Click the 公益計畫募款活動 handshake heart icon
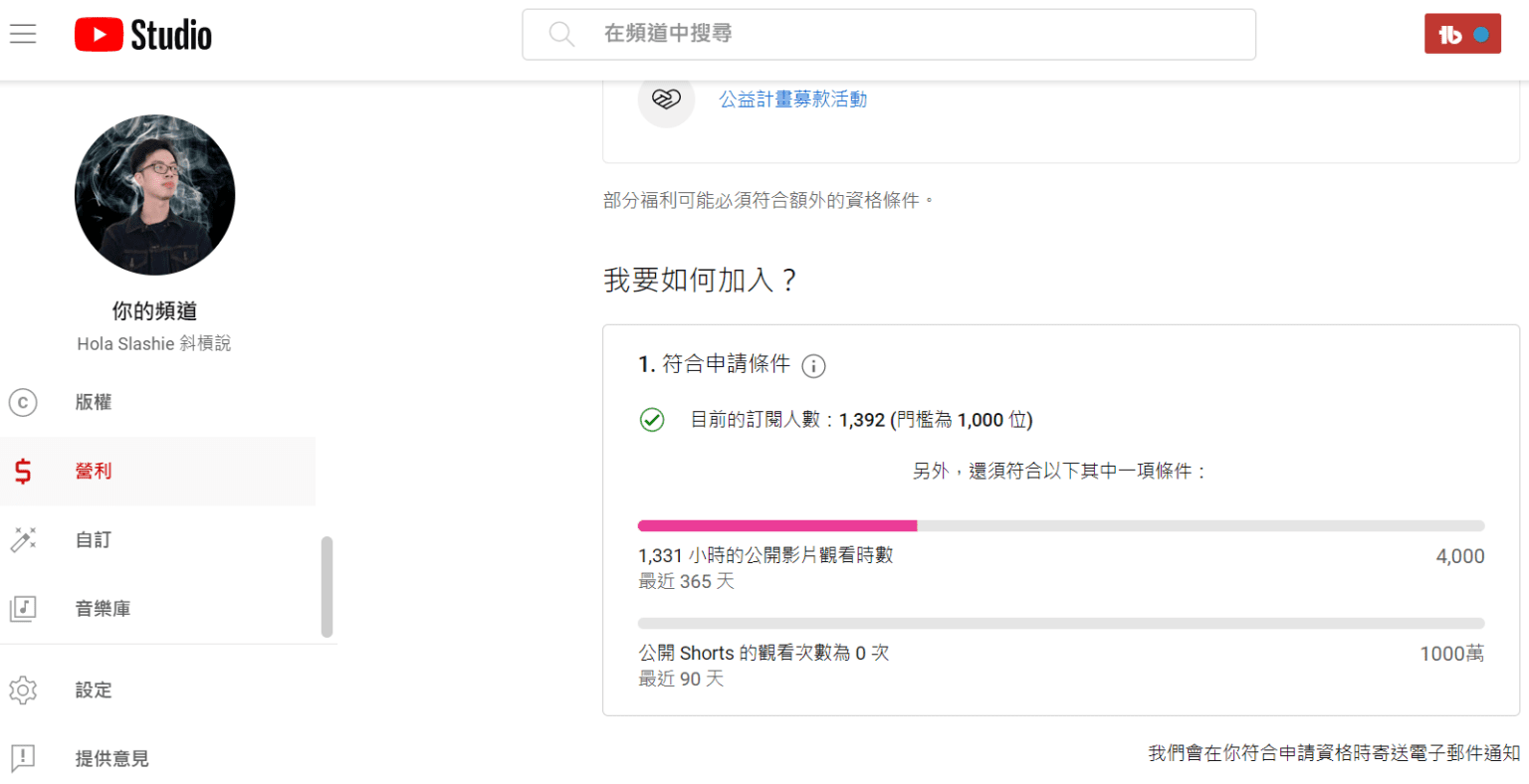Screen dimensions: 1529x784 pyautogui.click(x=666, y=99)
